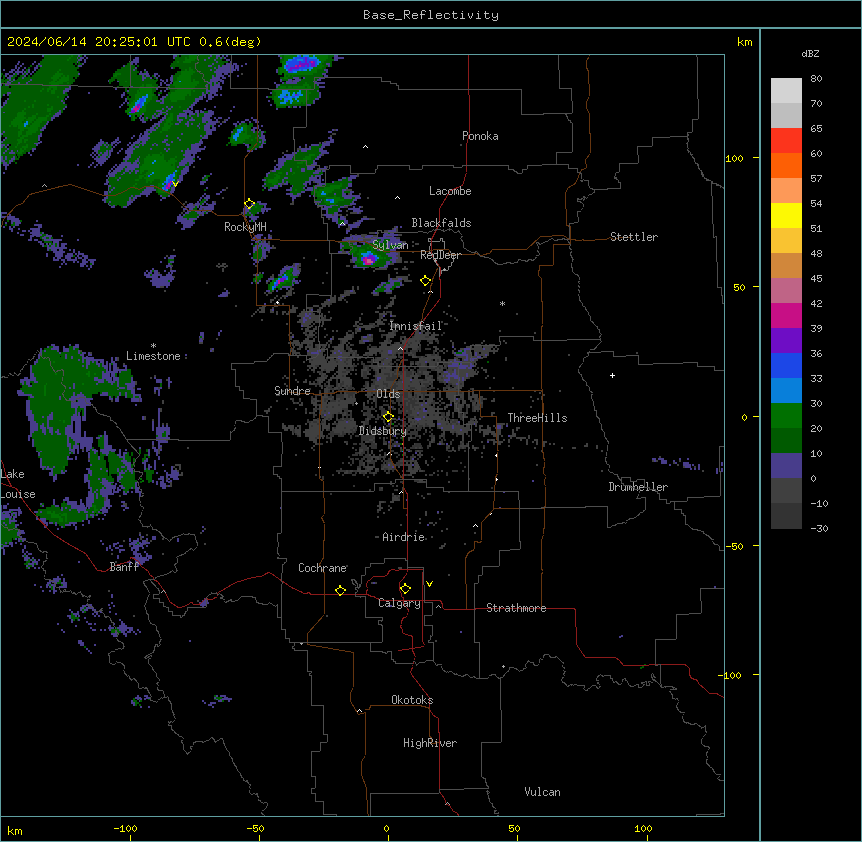
Task: Select the royal blue 33-36 dBZ legend swatch
Action: (x=786, y=365)
